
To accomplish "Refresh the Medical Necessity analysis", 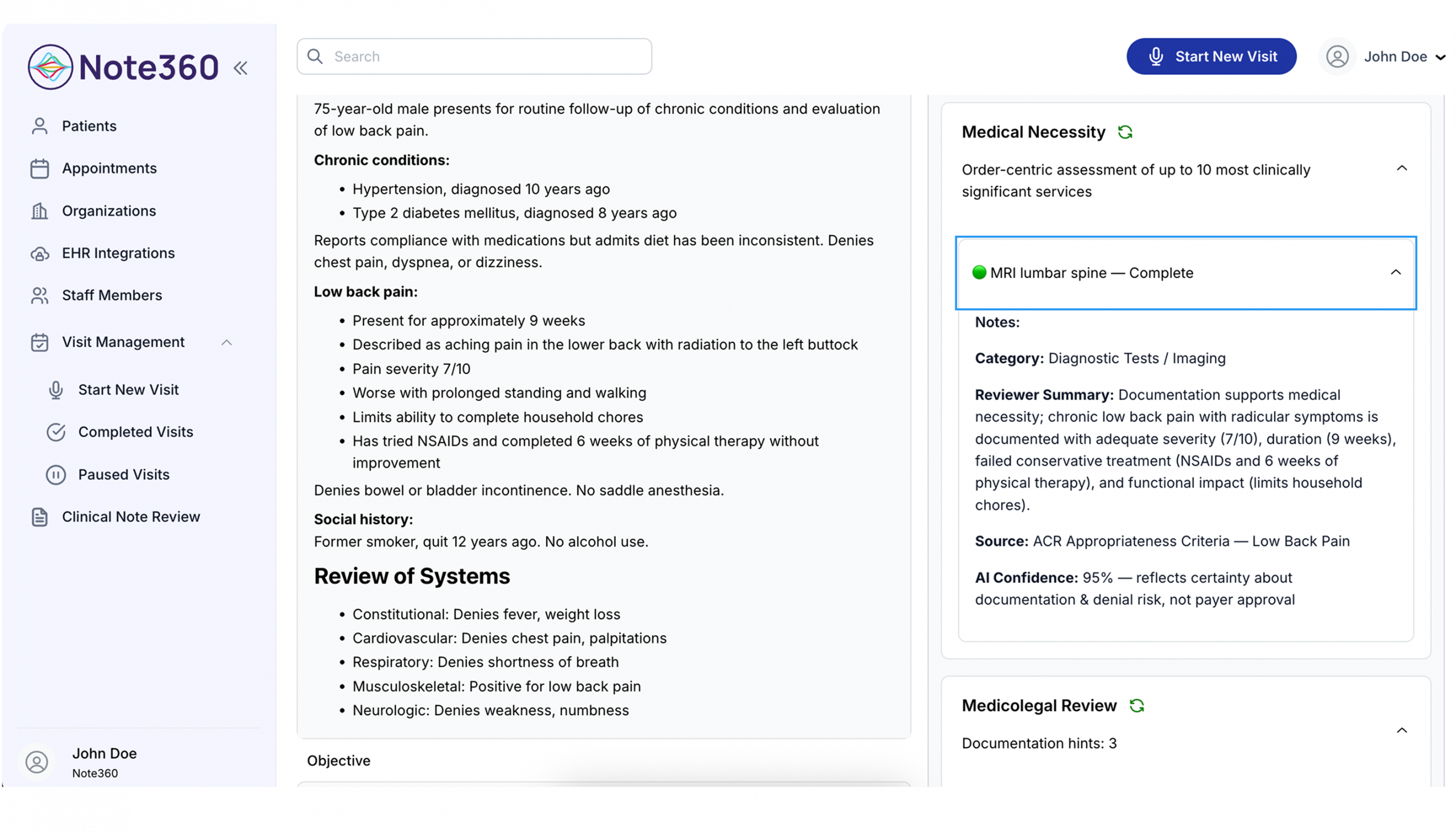I will pyautogui.click(x=1126, y=131).
